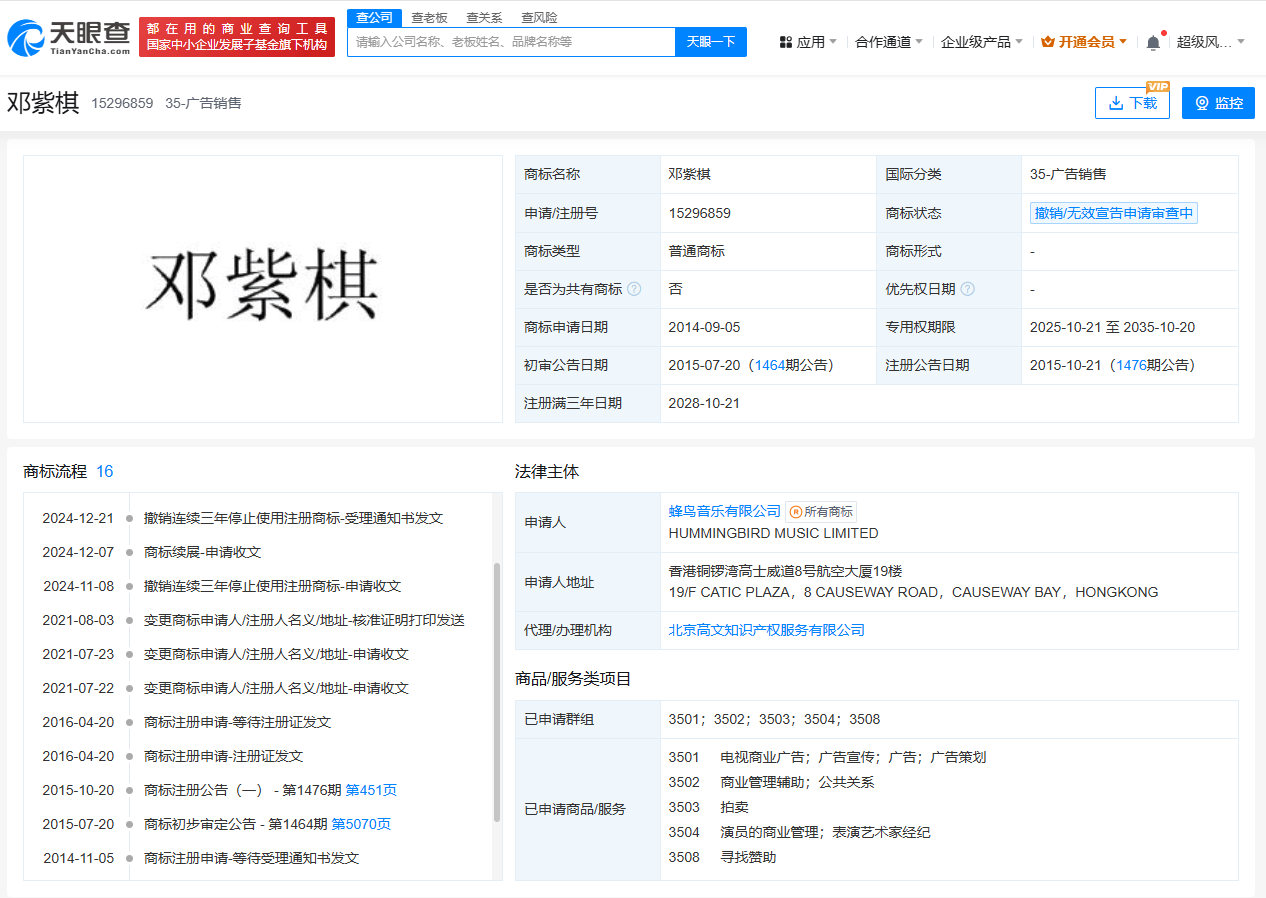Click the 天眼一下 search button
The width and height of the screenshot is (1266, 898).
click(x=711, y=42)
